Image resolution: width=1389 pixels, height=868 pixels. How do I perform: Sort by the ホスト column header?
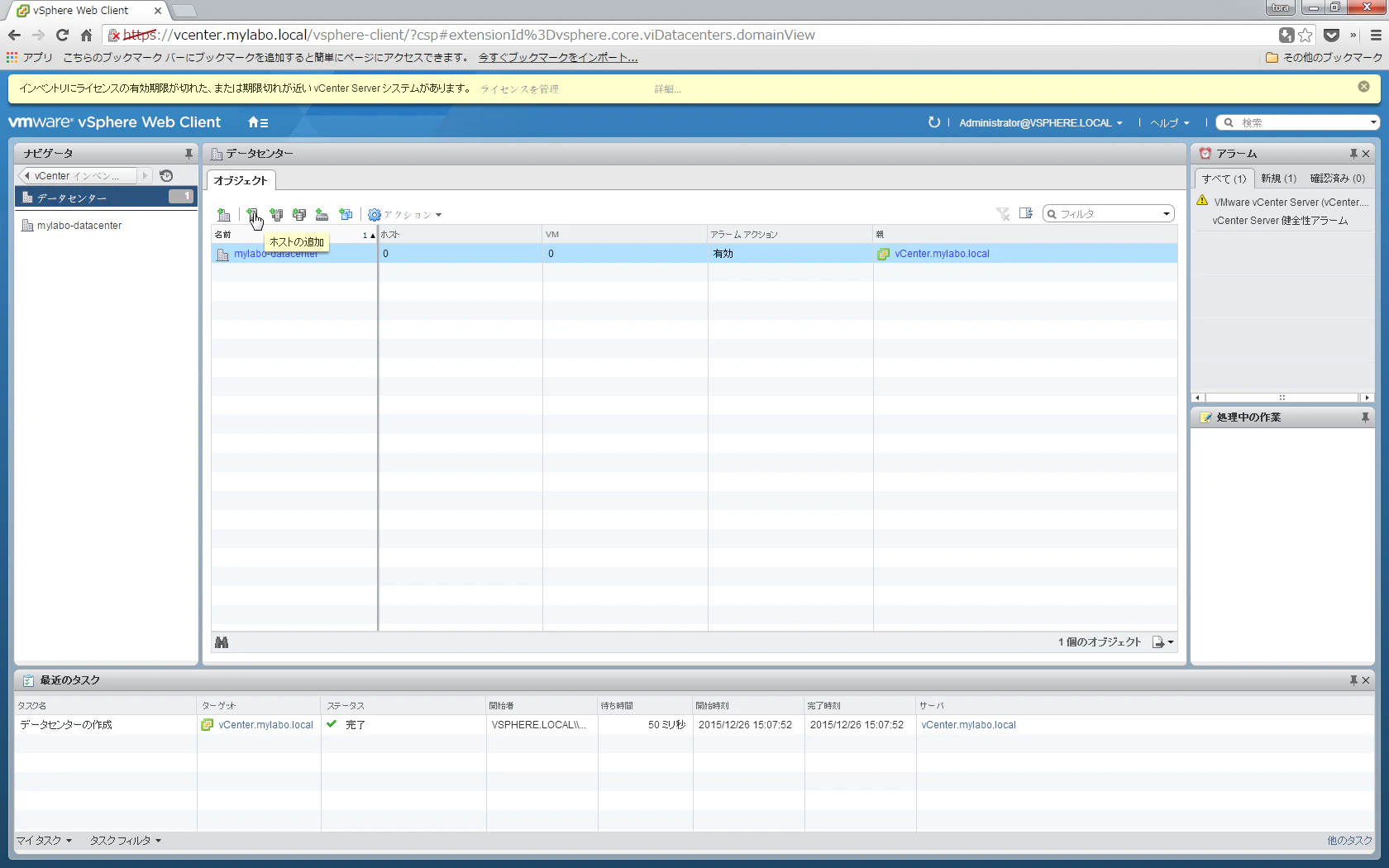click(x=460, y=235)
